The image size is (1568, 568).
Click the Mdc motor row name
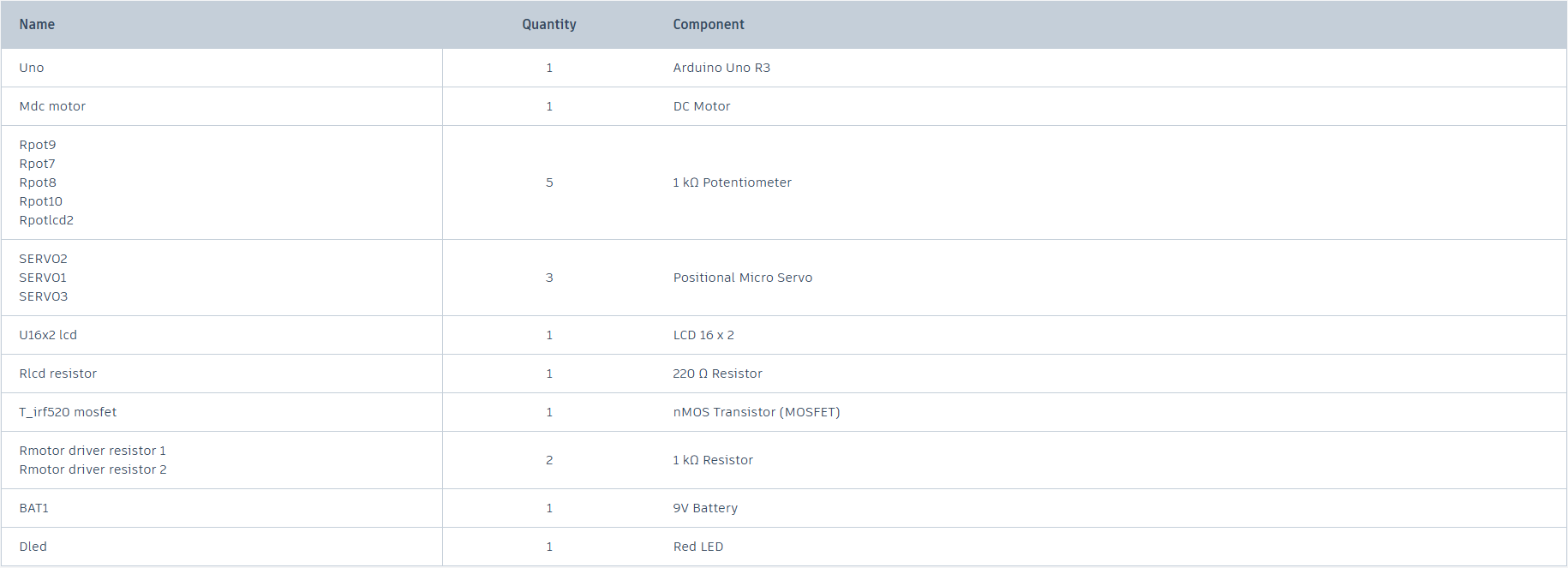52,106
